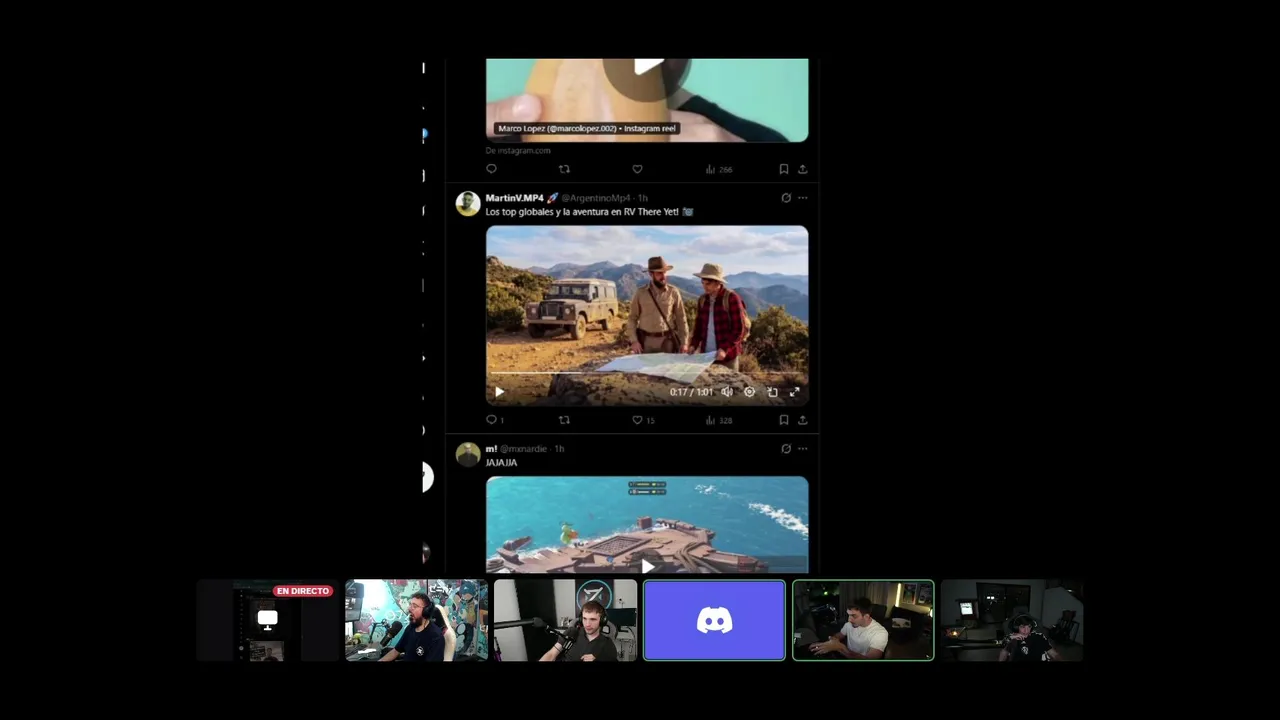This screenshot has width=1280, height=720.
Task: Bookmark the MartinV.MP4 post
Action: [x=784, y=420]
